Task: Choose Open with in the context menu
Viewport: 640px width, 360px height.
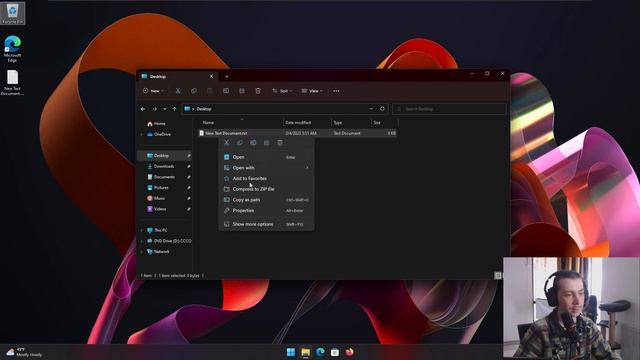Action: (x=267, y=168)
